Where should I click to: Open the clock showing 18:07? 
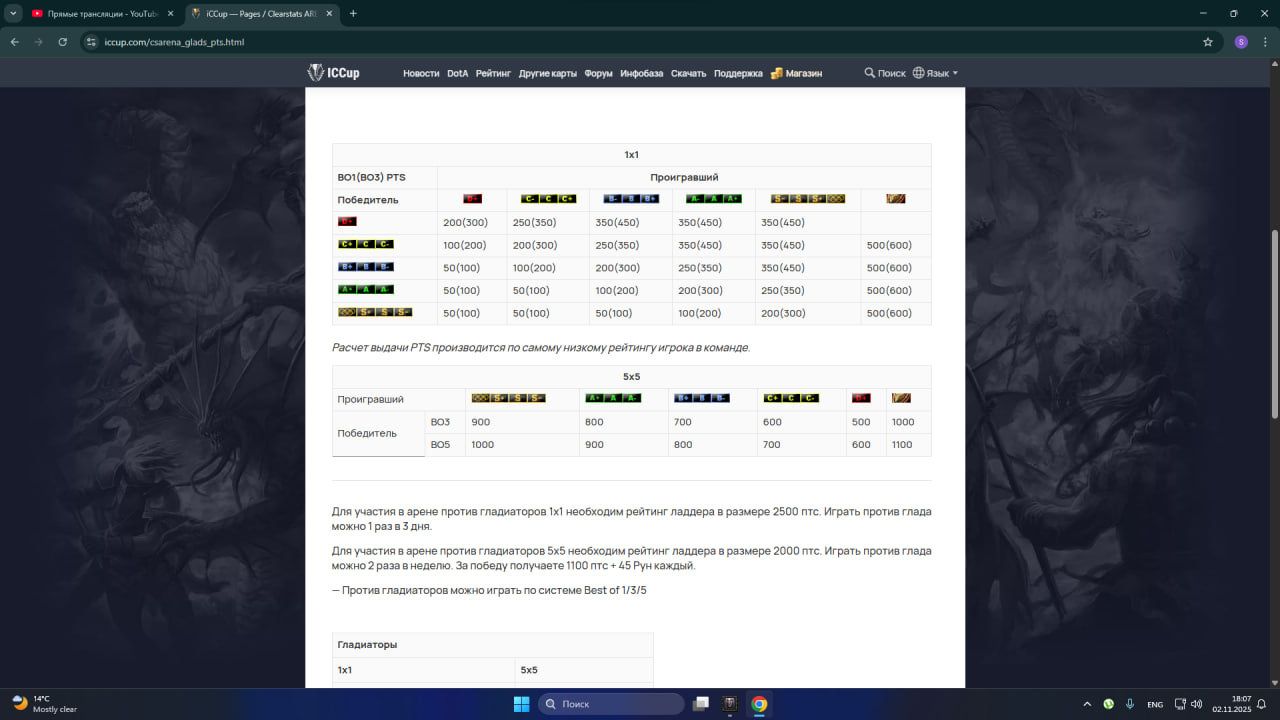pos(1231,704)
